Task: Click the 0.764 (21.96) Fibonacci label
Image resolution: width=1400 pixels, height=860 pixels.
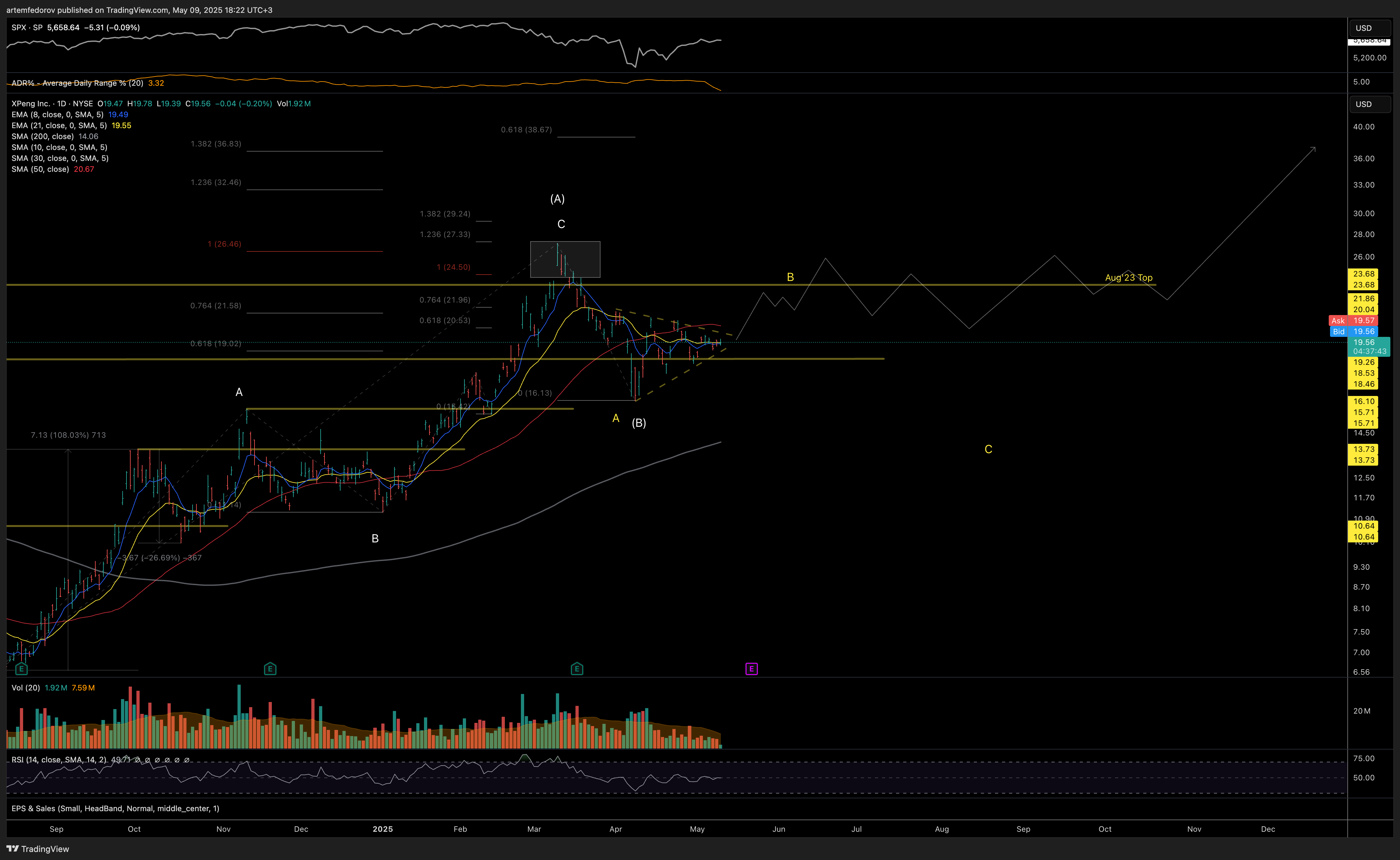Action: click(445, 300)
